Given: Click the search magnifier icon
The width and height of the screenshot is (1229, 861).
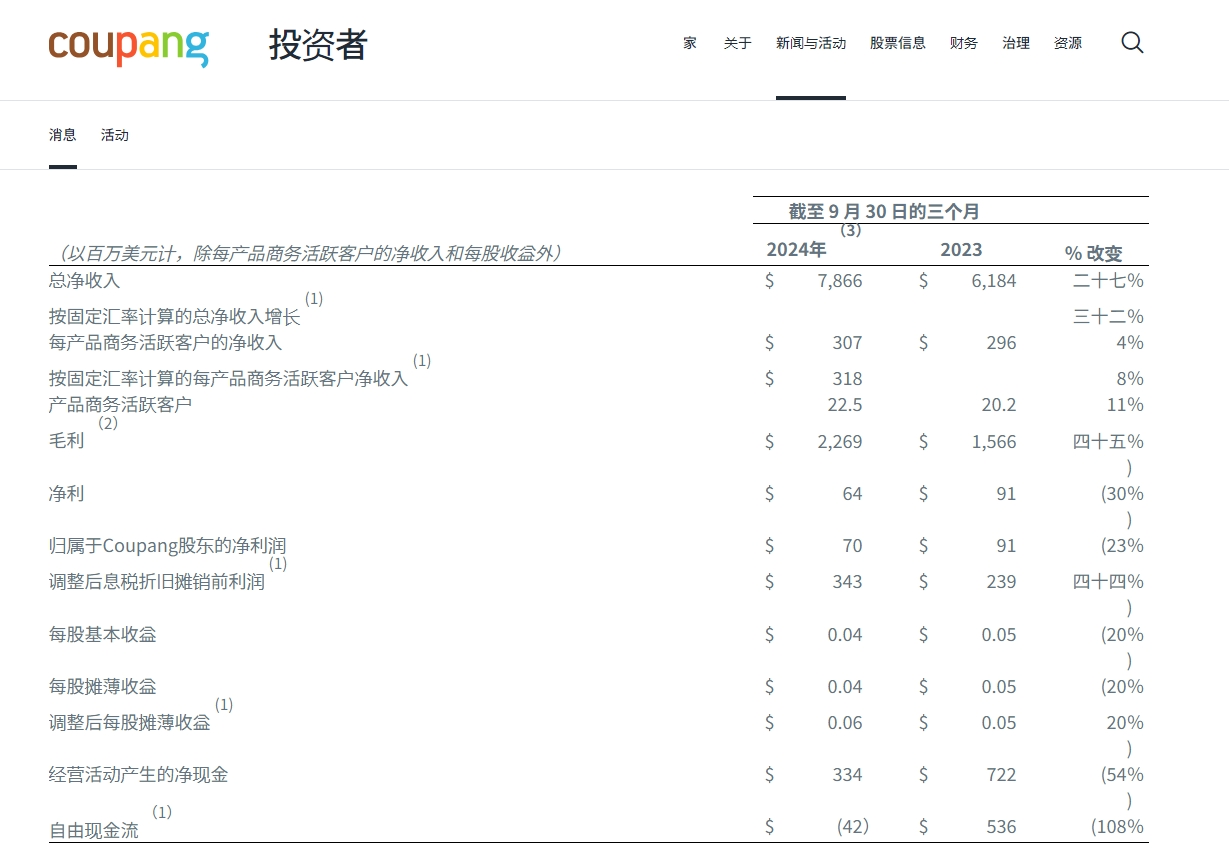Looking at the screenshot, I should pos(1132,43).
